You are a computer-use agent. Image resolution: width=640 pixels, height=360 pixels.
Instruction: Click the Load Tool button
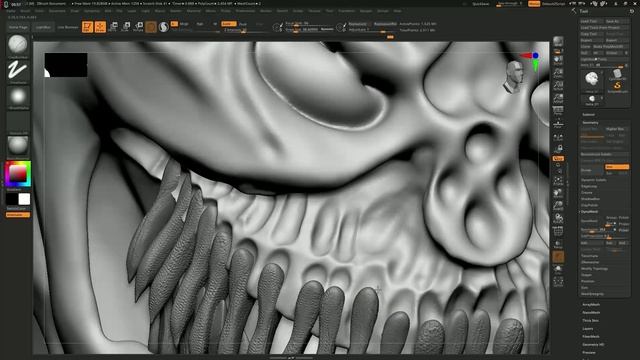591,21
